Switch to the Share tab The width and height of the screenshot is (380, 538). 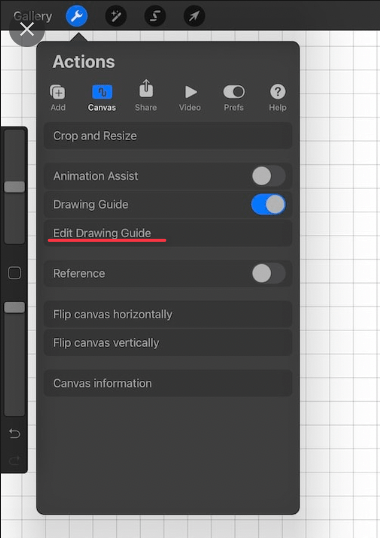[x=146, y=96]
